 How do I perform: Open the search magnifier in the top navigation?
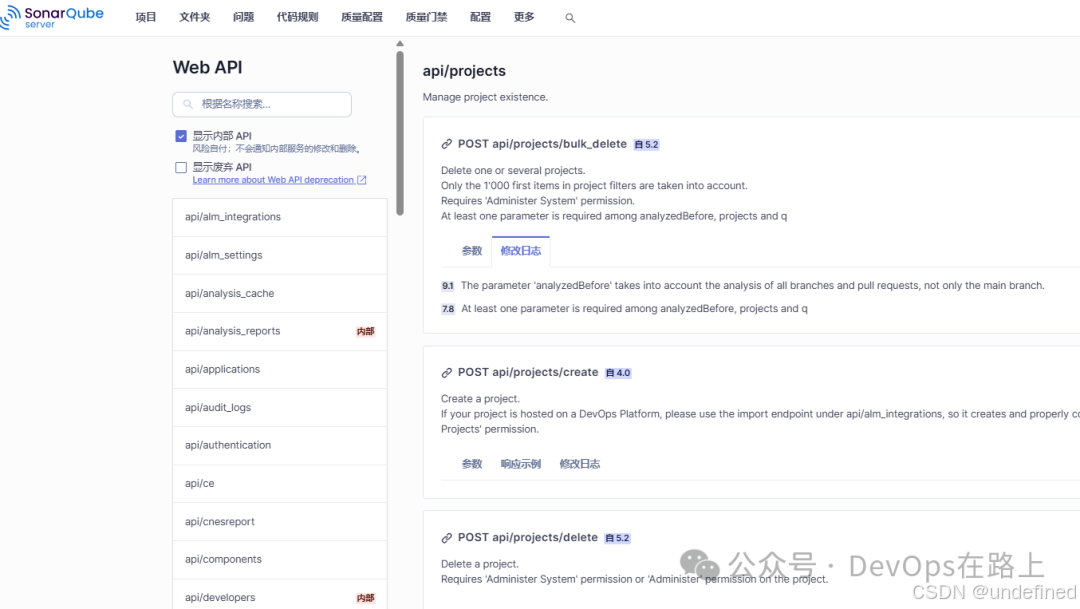[570, 18]
